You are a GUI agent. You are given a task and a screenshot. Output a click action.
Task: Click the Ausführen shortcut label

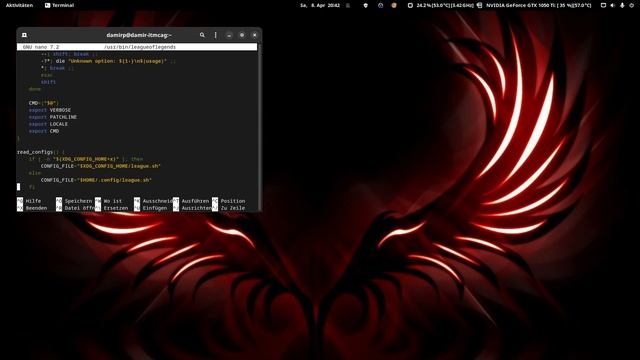195,201
